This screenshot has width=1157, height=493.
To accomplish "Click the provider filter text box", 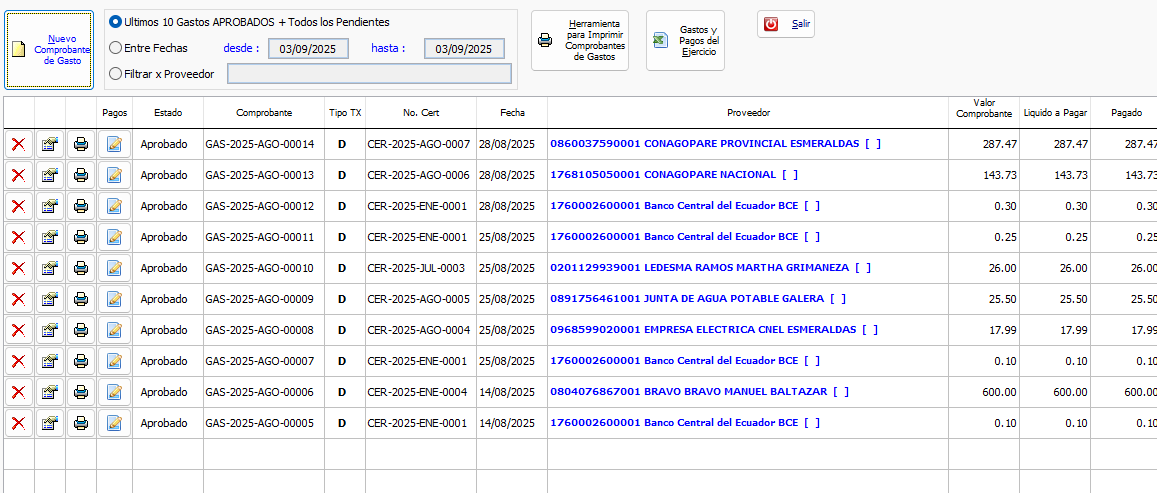I will coord(369,73).
